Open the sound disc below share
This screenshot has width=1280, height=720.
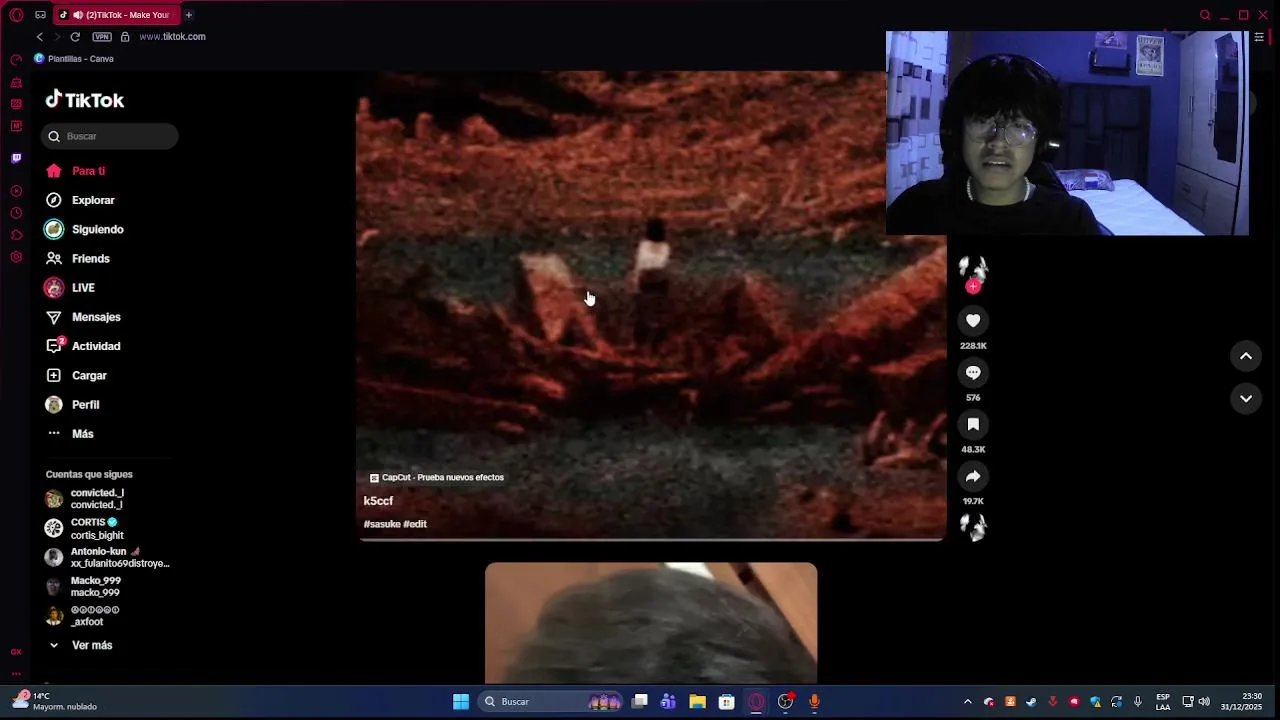(973, 527)
